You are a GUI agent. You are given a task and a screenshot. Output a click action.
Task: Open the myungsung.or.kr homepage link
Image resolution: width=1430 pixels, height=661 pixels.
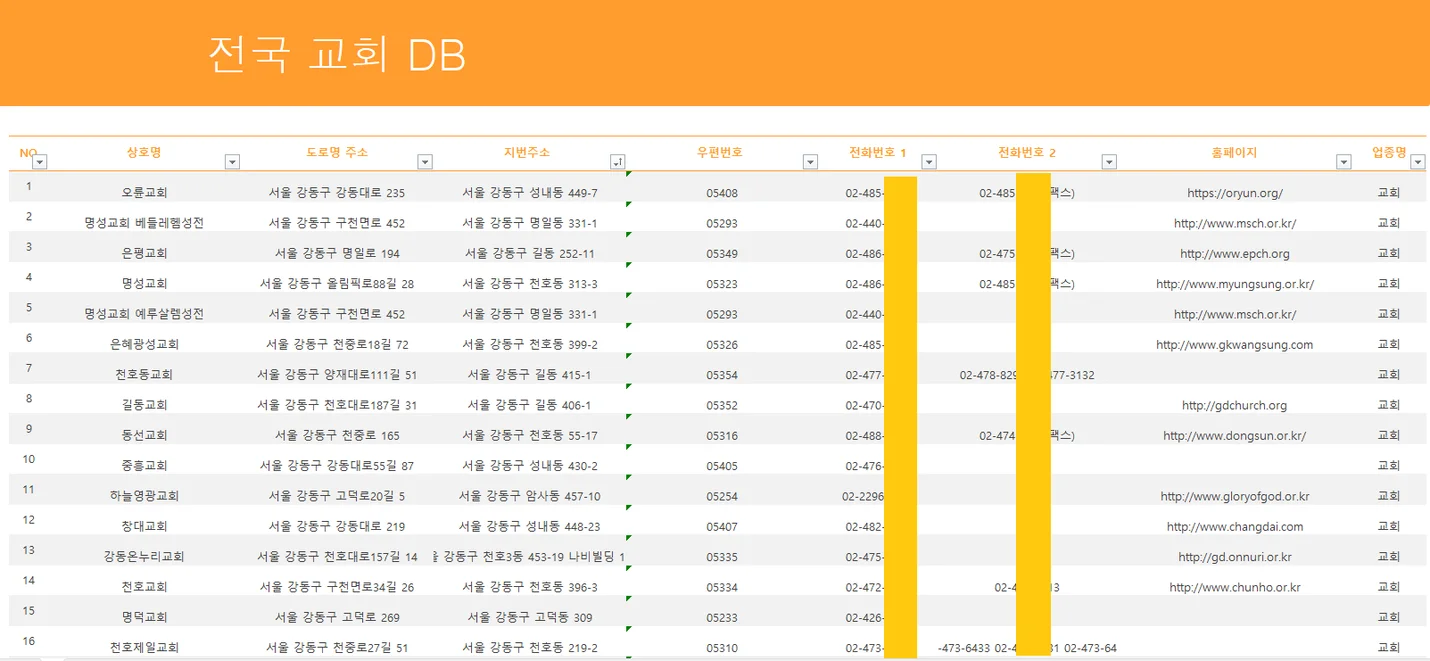coord(1234,284)
